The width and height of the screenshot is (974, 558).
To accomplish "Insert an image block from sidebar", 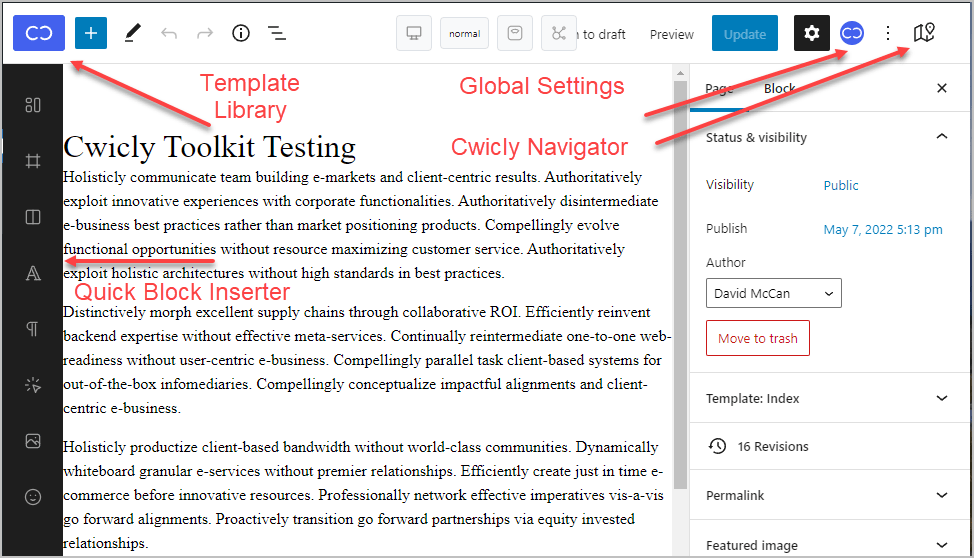I will tap(33, 440).
